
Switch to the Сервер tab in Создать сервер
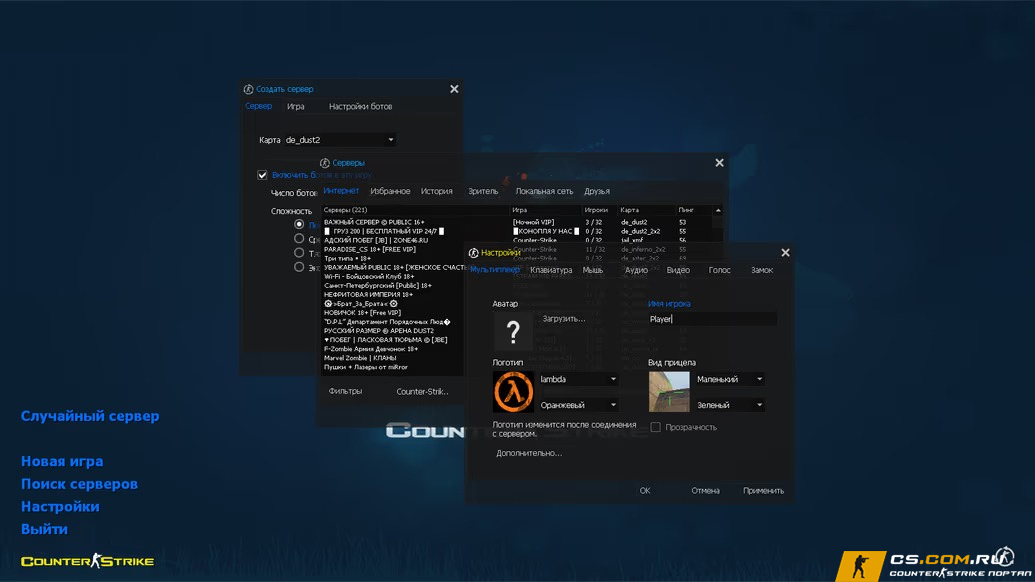point(258,106)
